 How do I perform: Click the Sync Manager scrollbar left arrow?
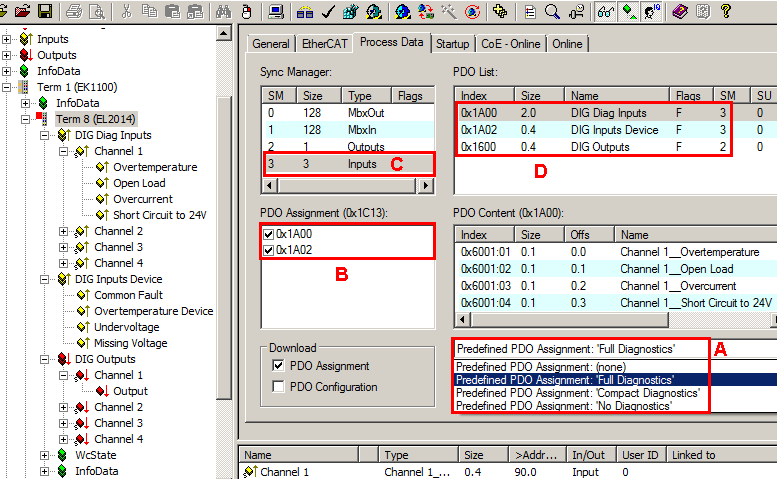pos(270,186)
